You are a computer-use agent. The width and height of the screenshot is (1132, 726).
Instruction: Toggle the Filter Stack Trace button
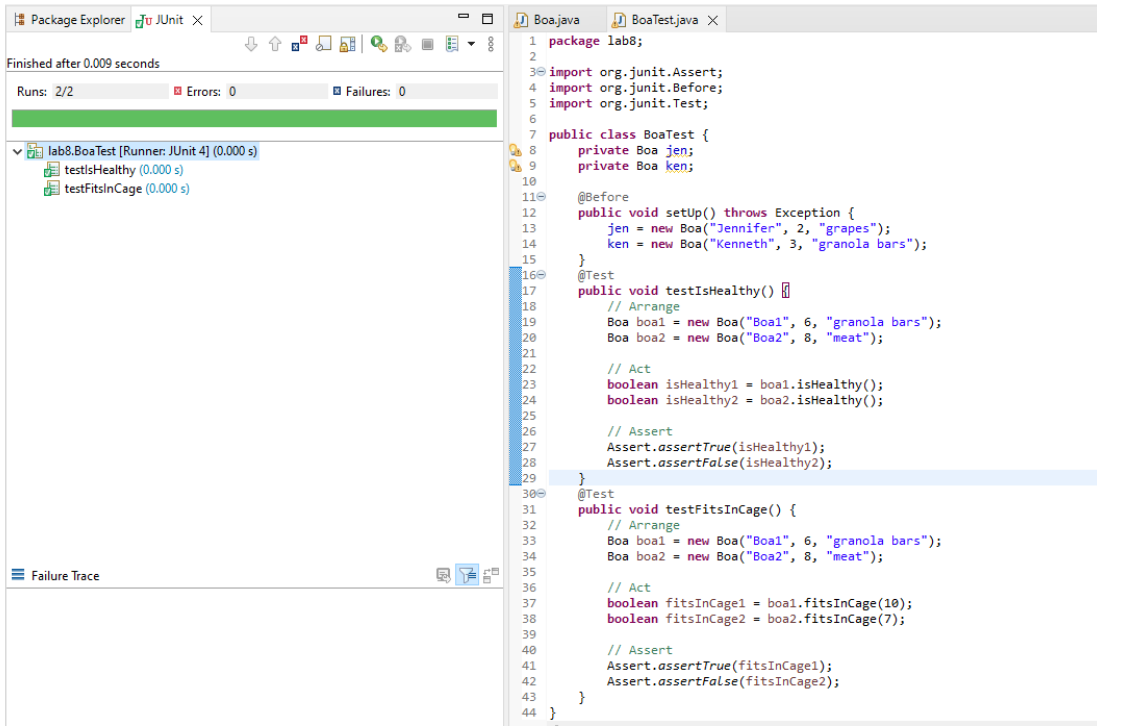(x=467, y=575)
